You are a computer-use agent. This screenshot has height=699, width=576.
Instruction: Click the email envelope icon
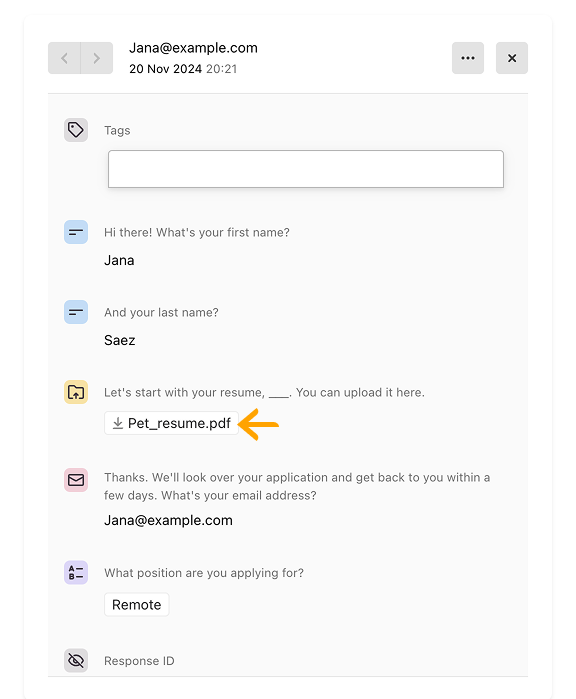coord(76,480)
